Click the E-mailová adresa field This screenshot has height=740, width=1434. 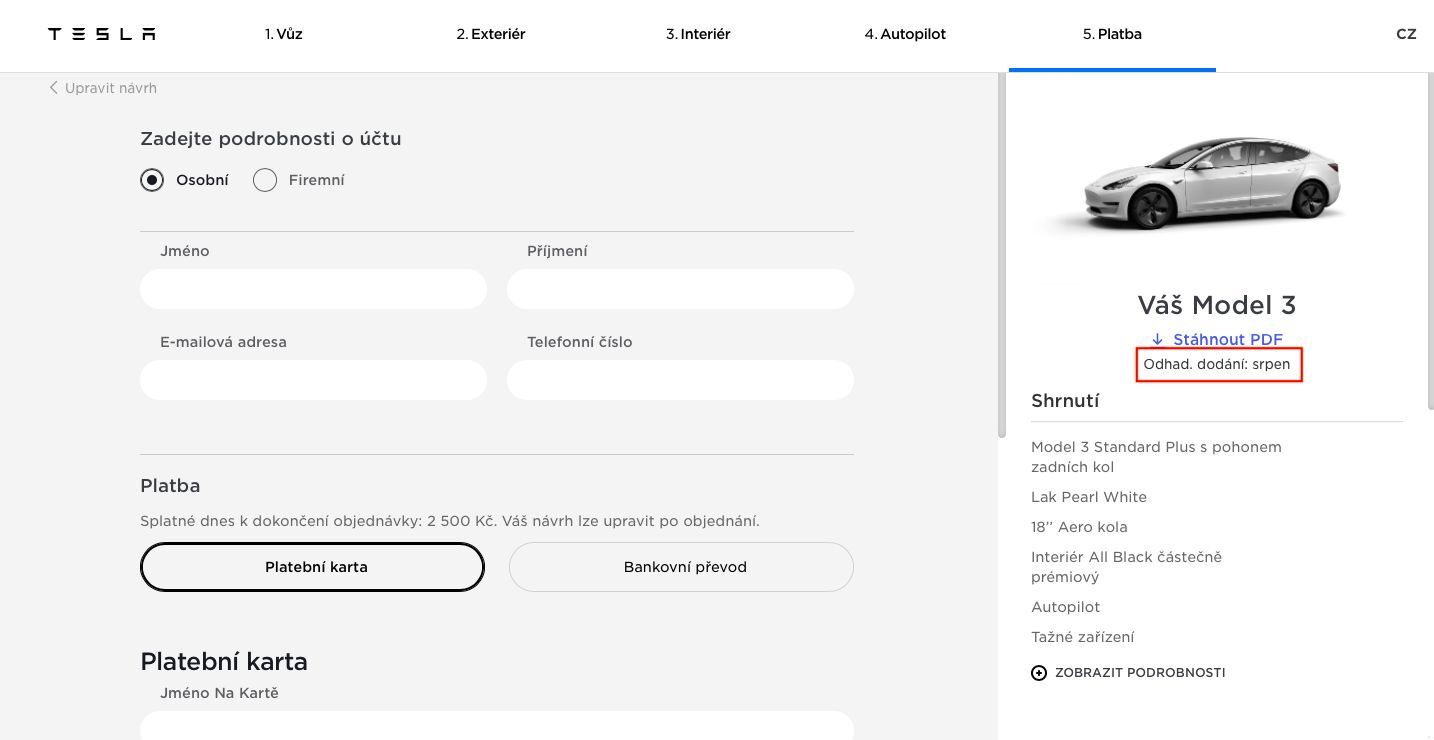313,380
